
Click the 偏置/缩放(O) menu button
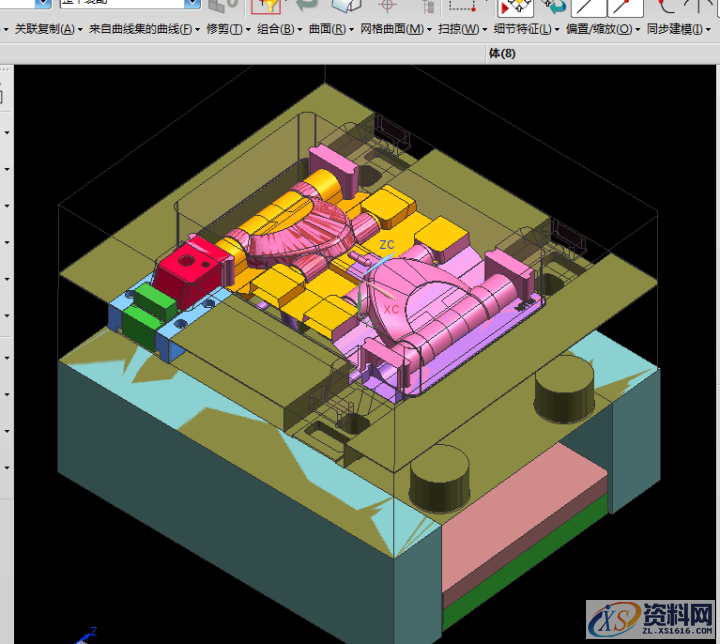[598, 30]
